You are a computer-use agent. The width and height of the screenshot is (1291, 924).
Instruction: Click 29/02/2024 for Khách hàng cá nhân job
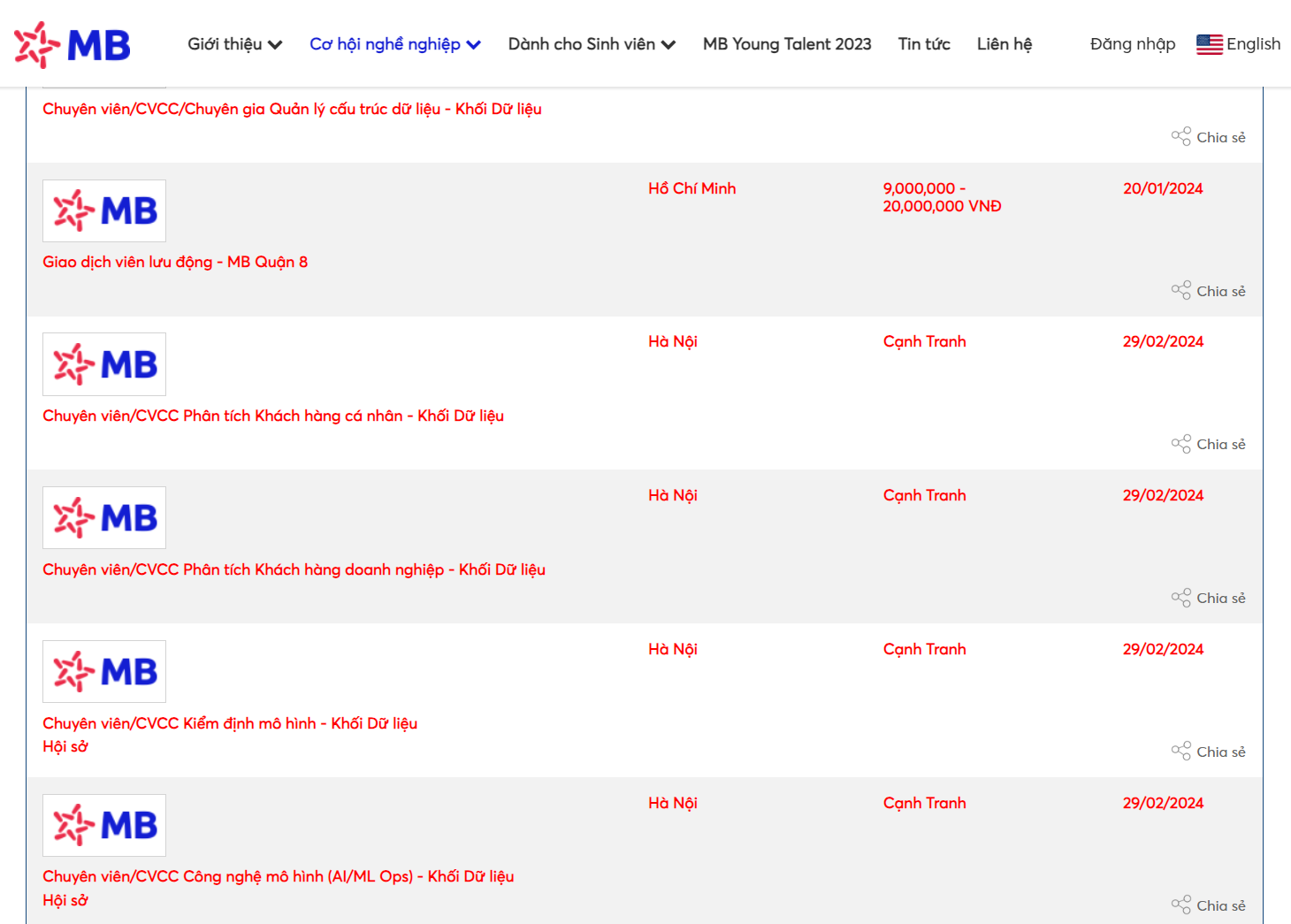click(1163, 341)
